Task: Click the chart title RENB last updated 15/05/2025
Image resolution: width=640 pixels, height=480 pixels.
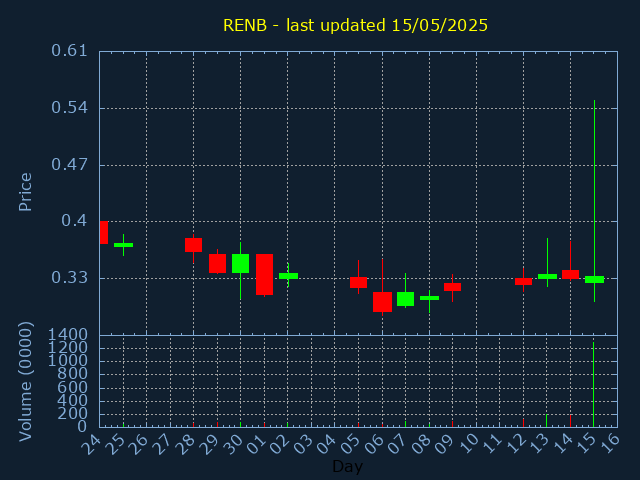Action: [355, 25]
